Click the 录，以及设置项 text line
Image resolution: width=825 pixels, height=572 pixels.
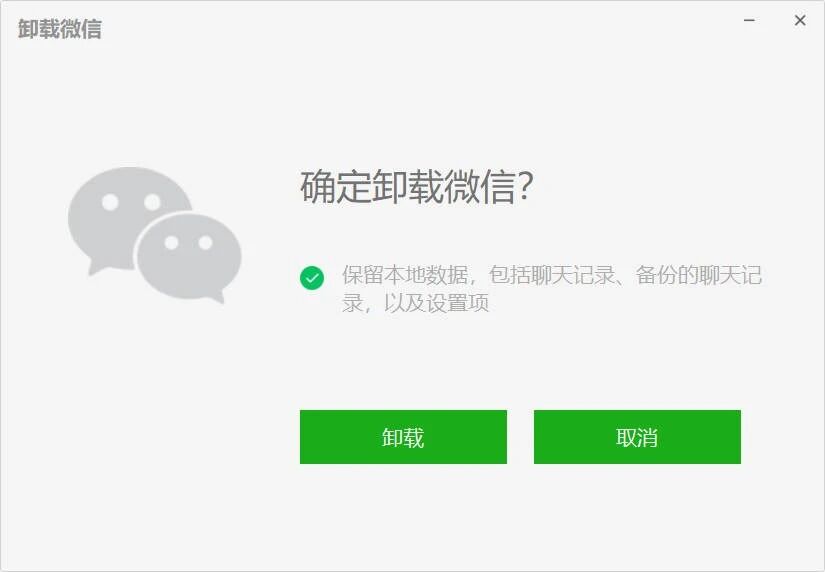pos(416,303)
